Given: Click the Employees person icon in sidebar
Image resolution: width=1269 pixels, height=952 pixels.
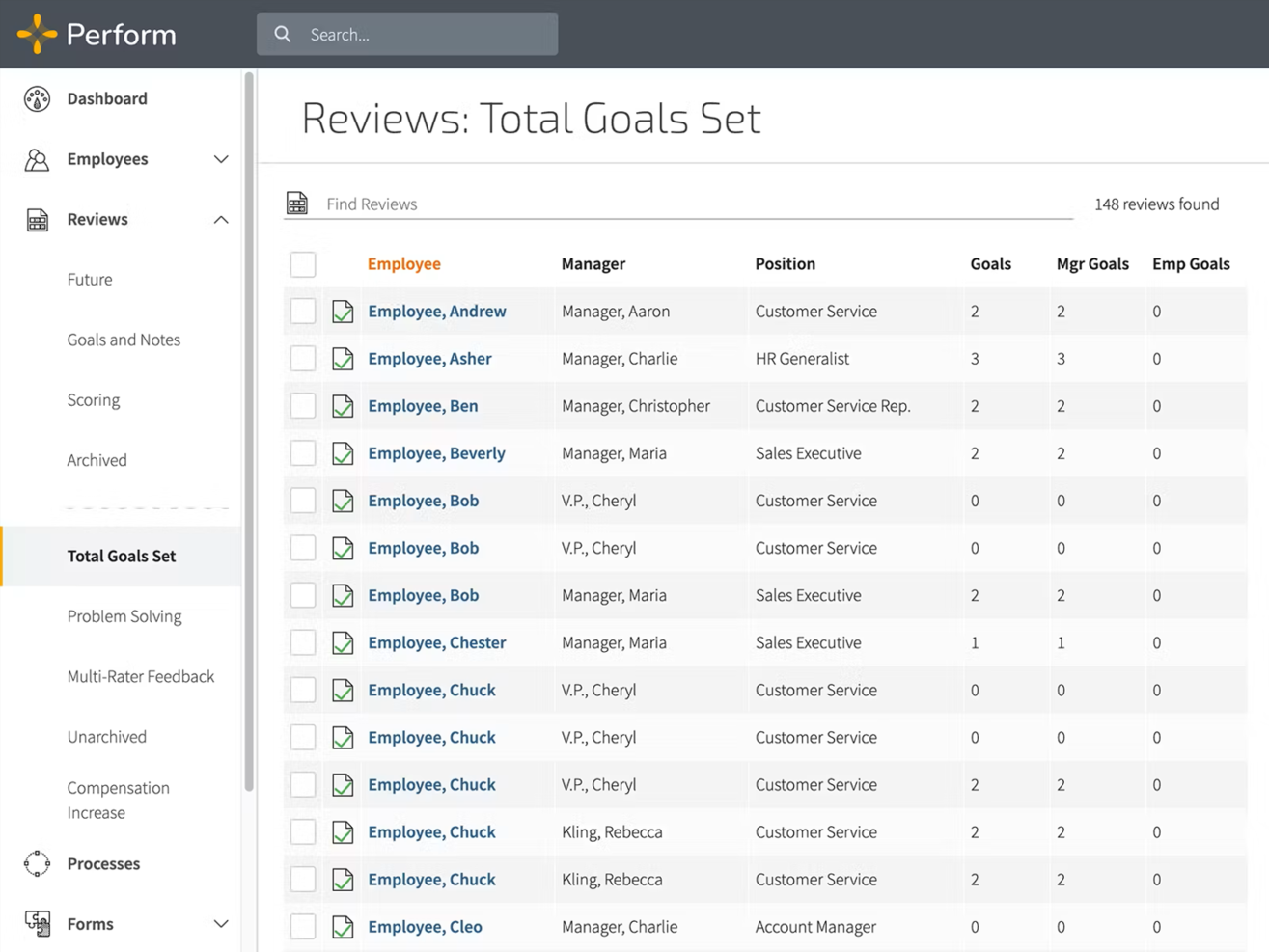Looking at the screenshot, I should point(37,159).
